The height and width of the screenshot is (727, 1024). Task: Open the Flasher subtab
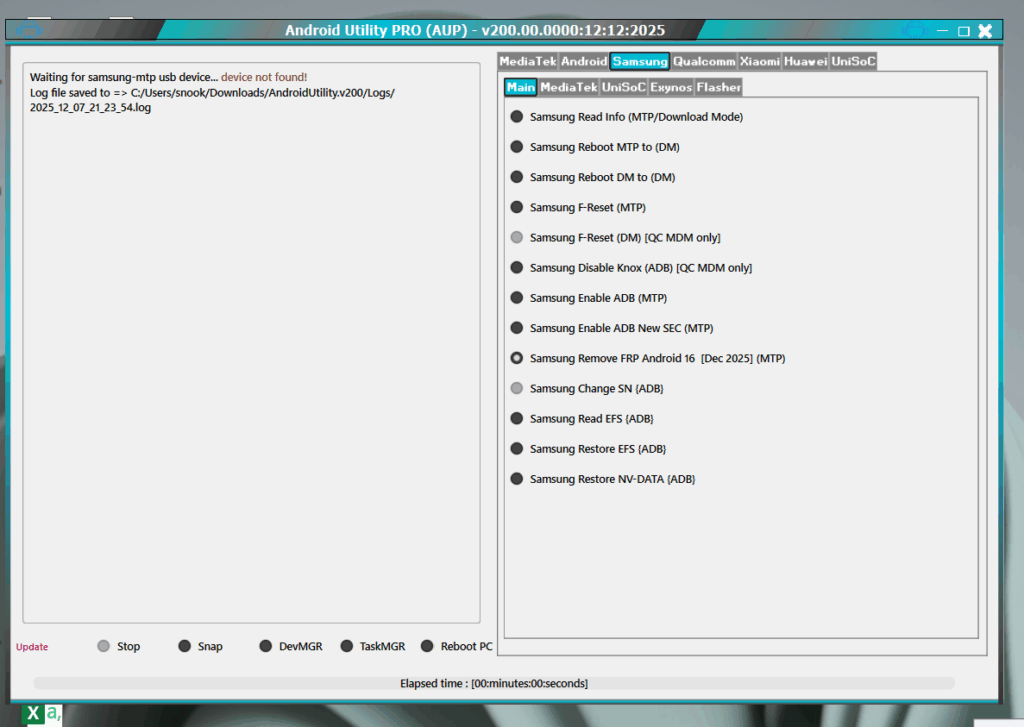click(719, 87)
